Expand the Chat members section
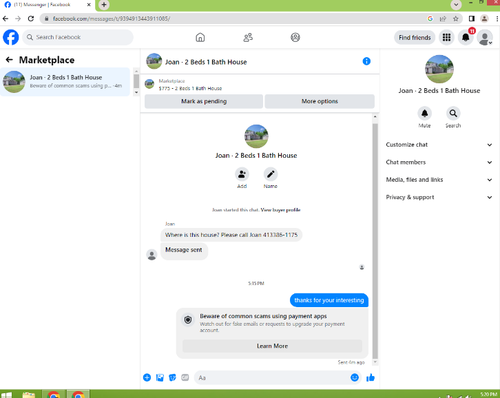This screenshot has height=398, width=500. pos(439,162)
